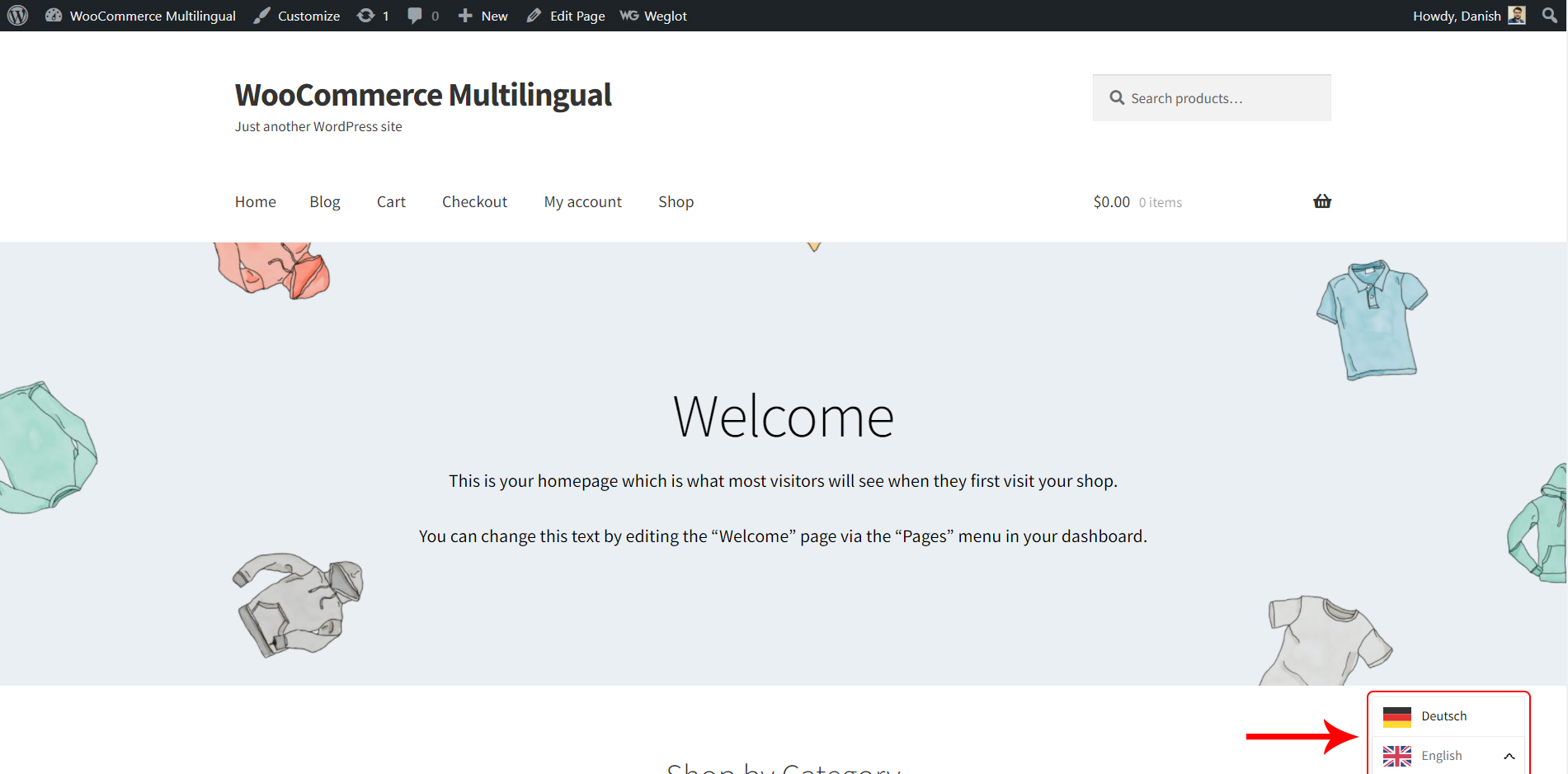Go to the Home page

(256, 202)
